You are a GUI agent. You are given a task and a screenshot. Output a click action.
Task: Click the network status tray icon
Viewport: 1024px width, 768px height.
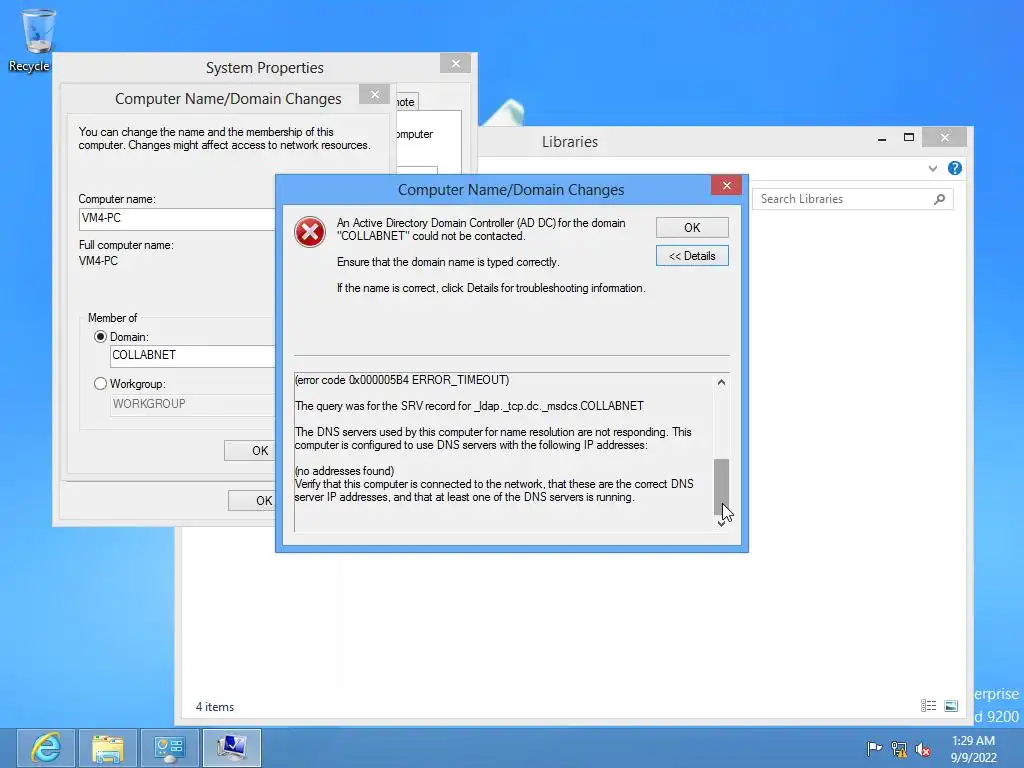point(899,749)
